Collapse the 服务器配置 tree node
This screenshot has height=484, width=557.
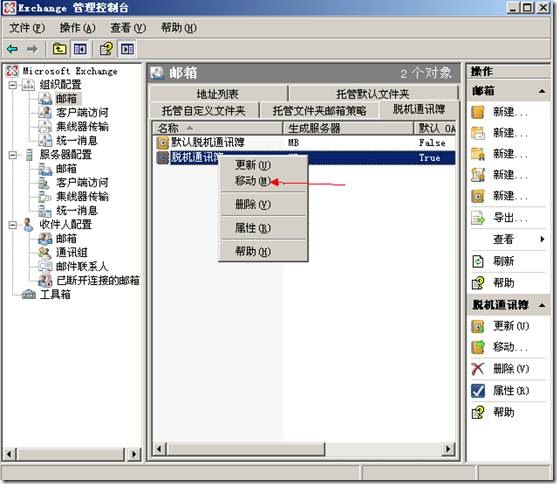[x=13, y=155]
